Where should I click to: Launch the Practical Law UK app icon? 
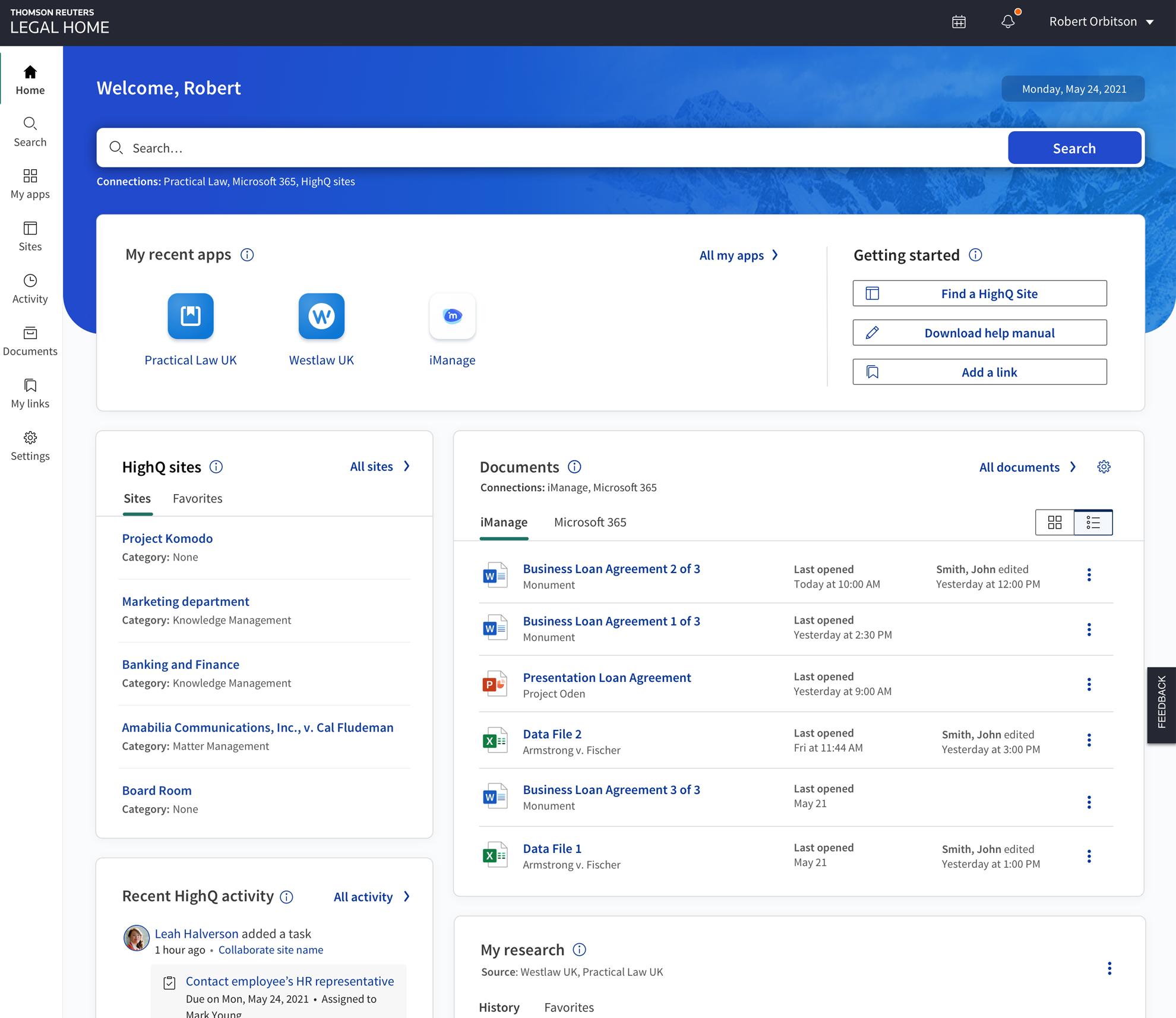click(x=191, y=316)
